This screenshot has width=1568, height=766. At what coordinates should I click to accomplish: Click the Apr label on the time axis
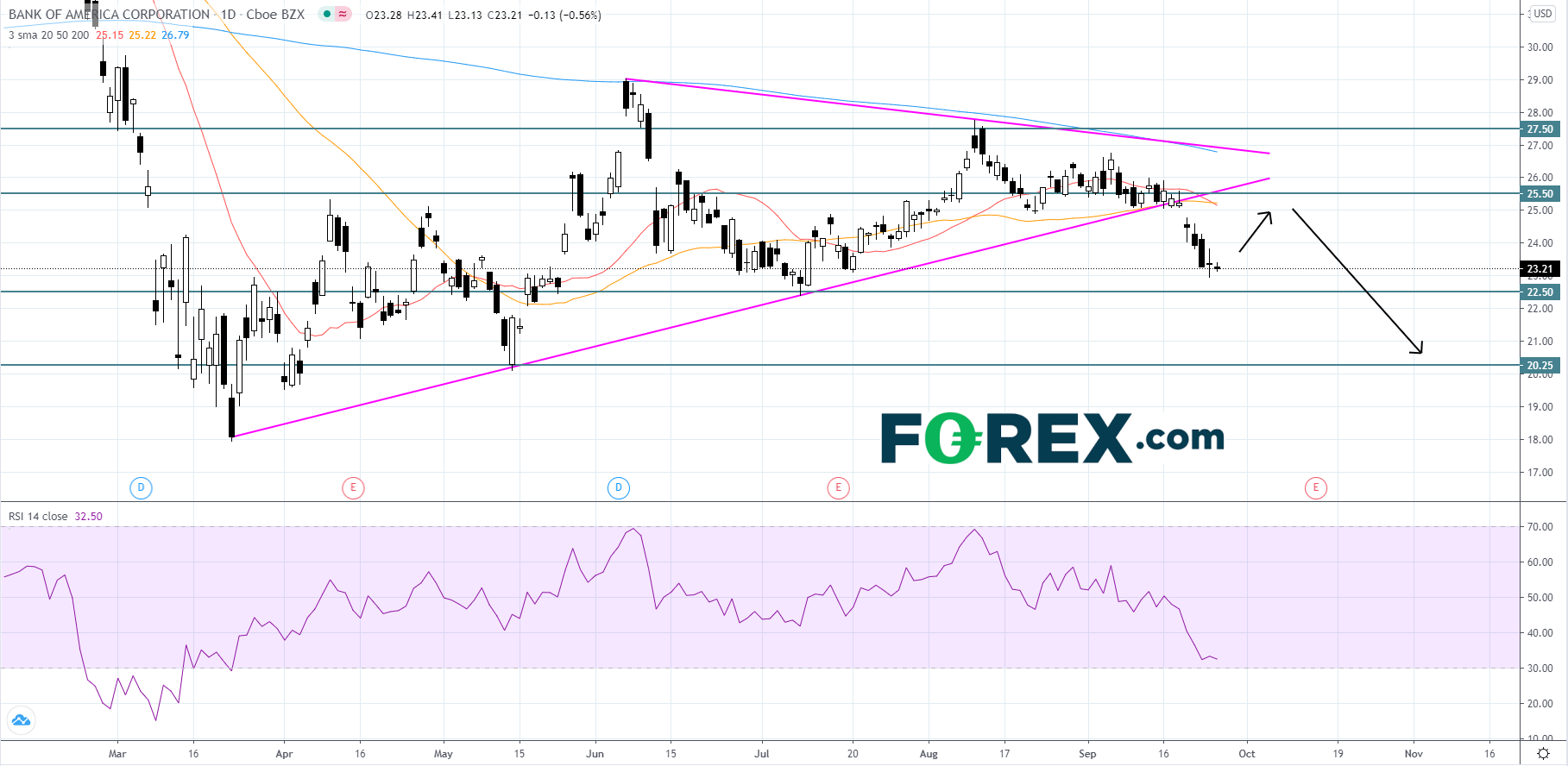click(x=284, y=754)
